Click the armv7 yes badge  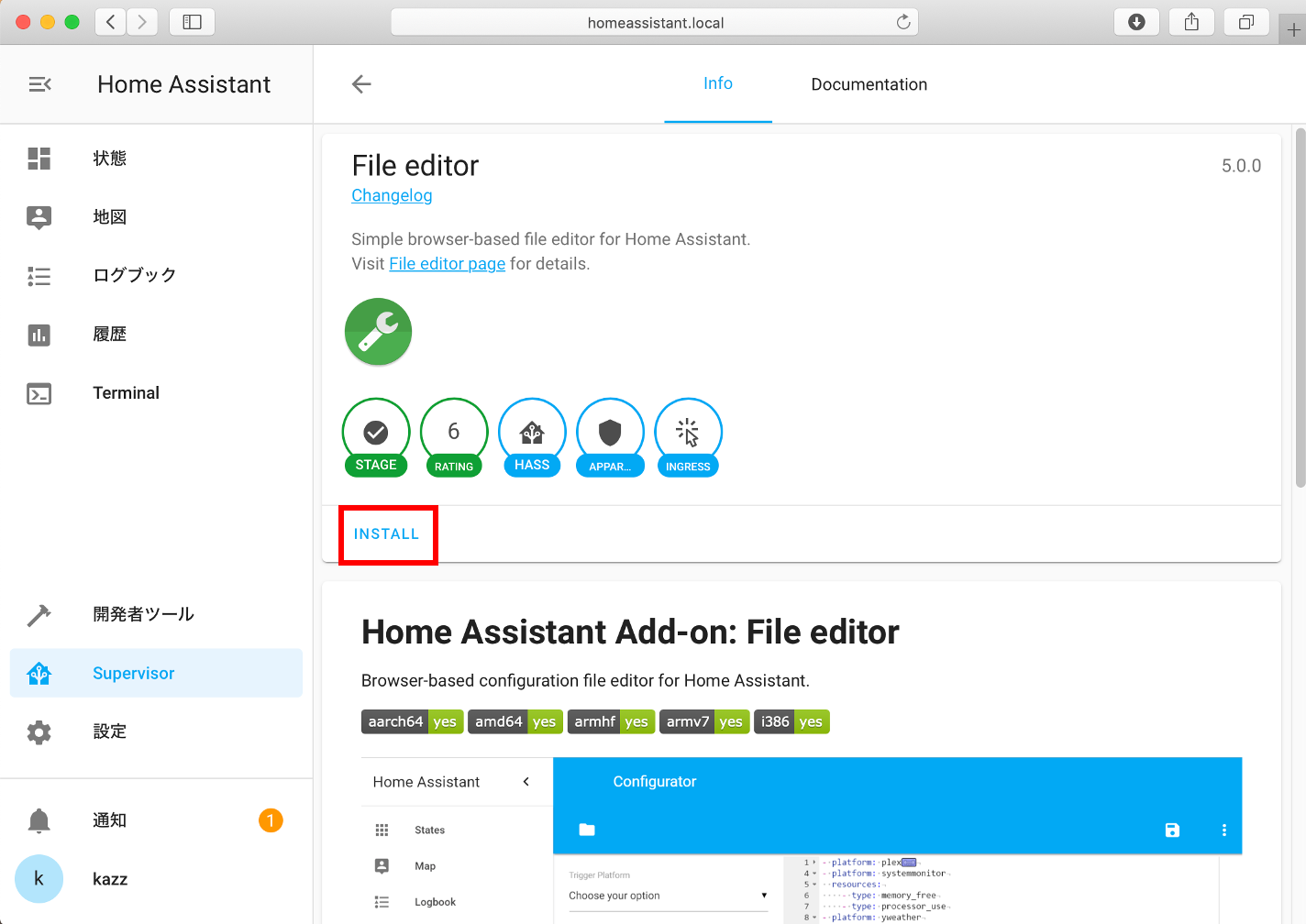(x=704, y=722)
